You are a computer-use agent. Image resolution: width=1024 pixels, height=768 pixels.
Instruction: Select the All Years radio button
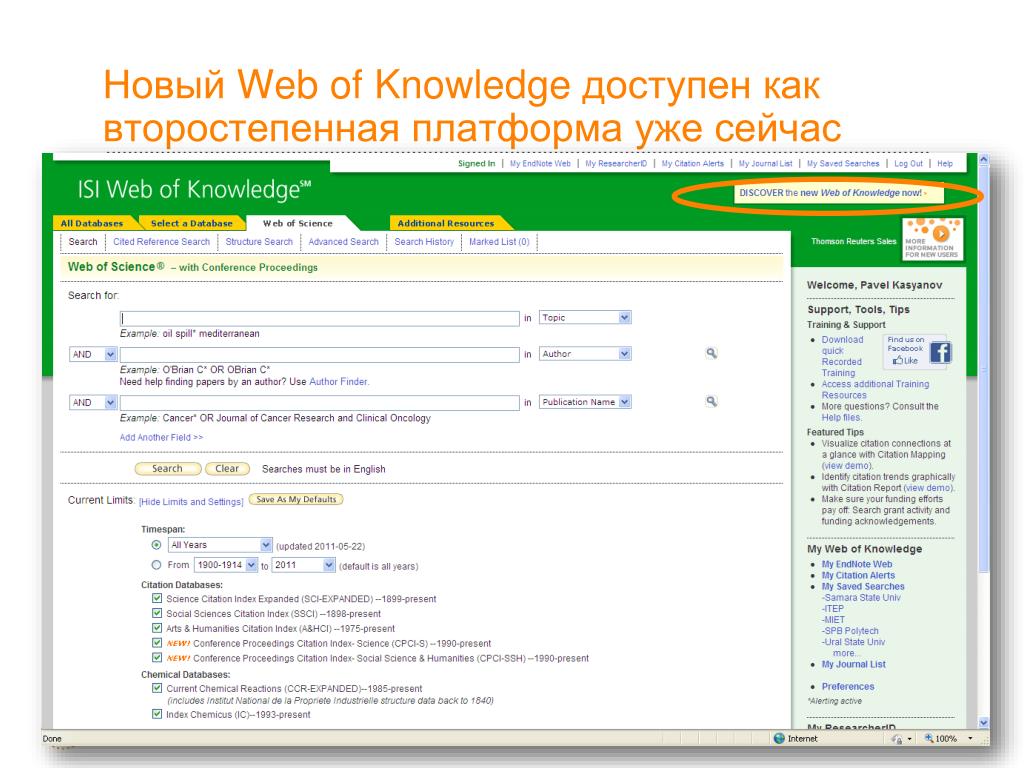point(156,545)
